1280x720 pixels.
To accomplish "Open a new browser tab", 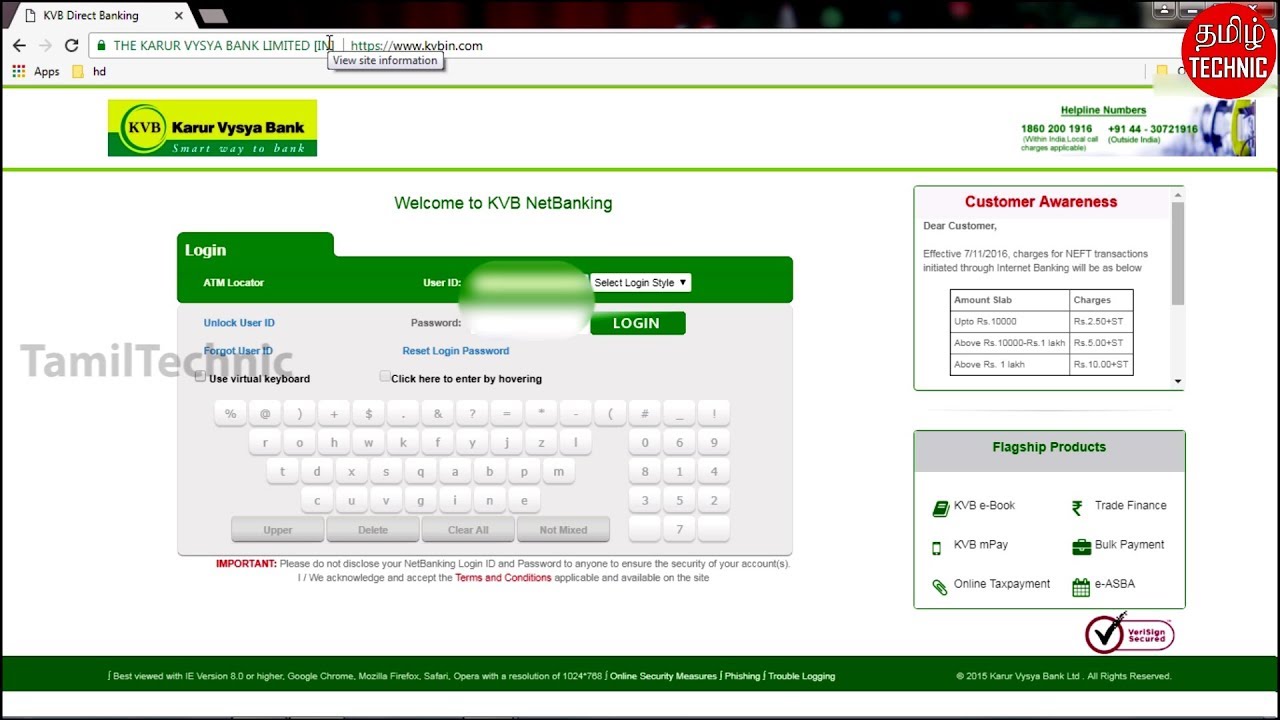I will (x=213, y=16).
